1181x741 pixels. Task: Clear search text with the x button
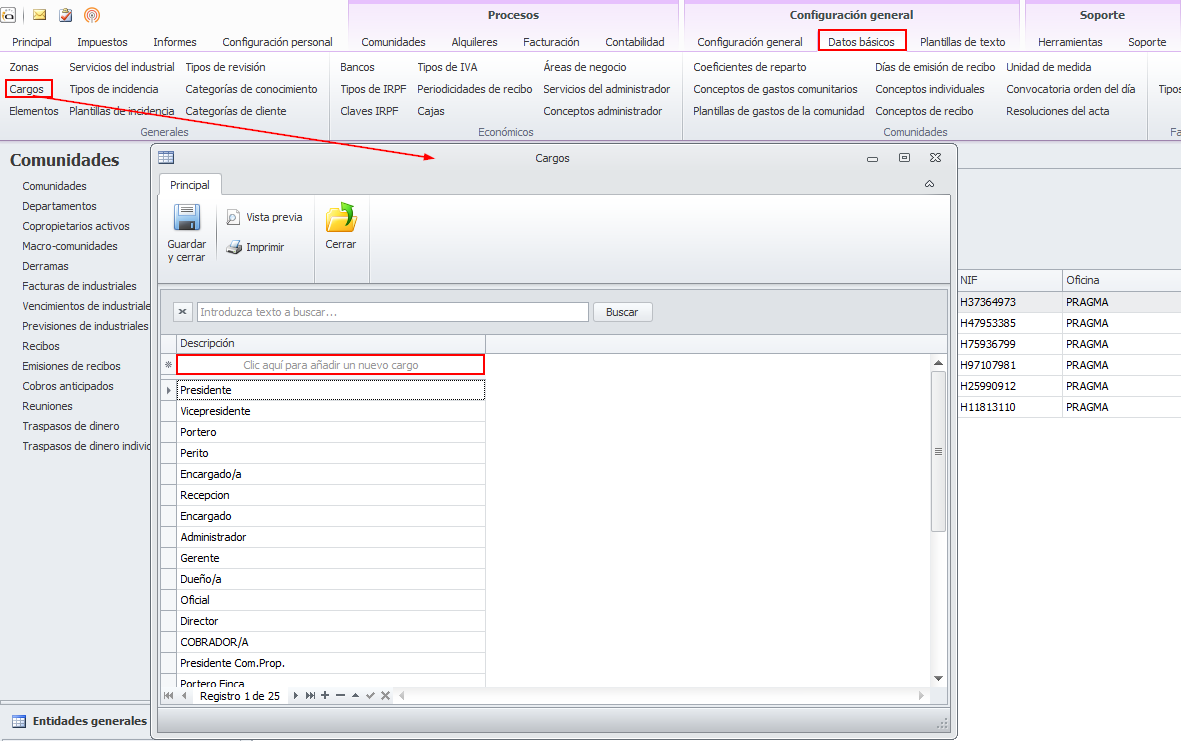tap(182, 312)
